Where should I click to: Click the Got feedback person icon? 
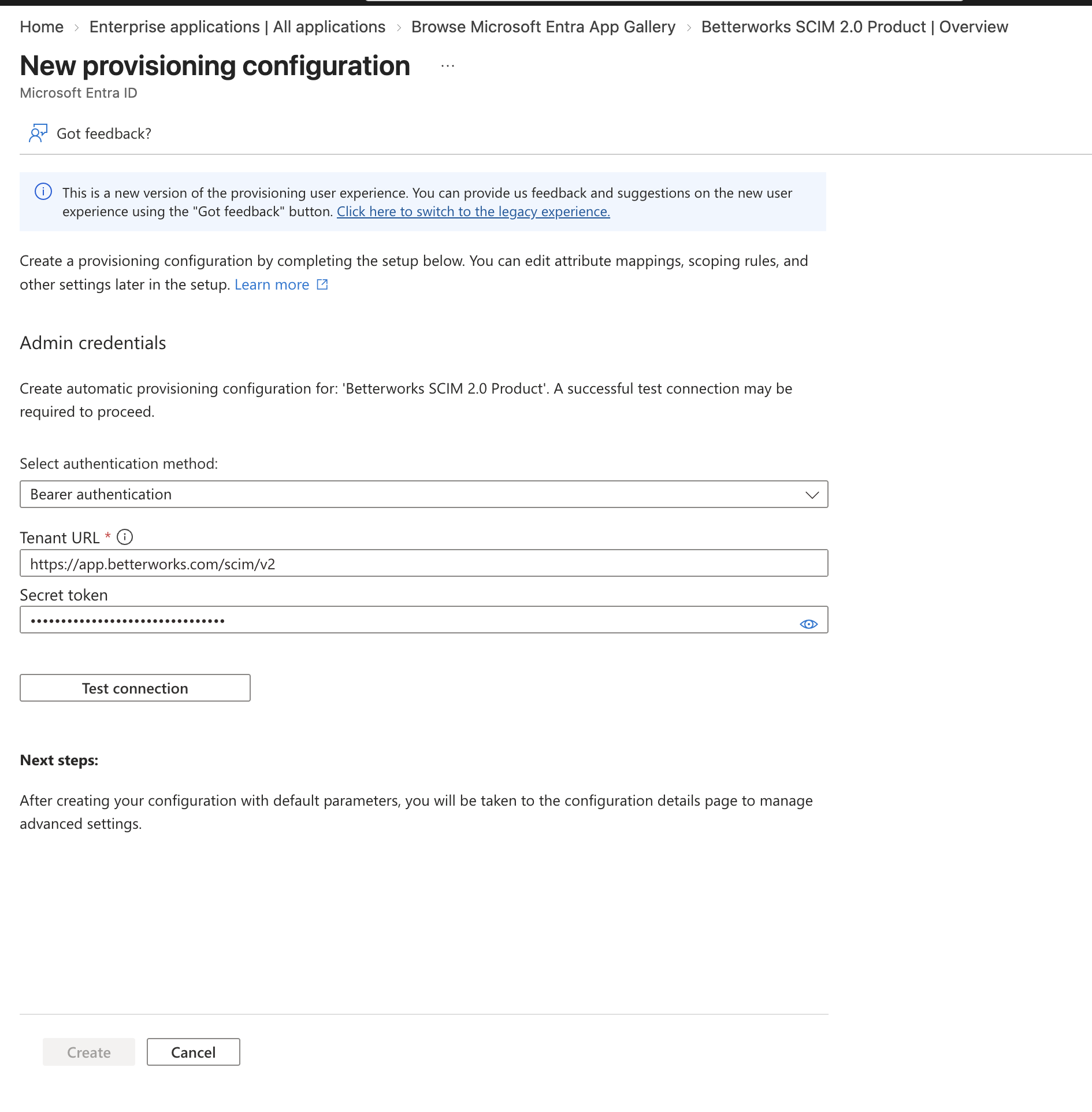(38, 134)
